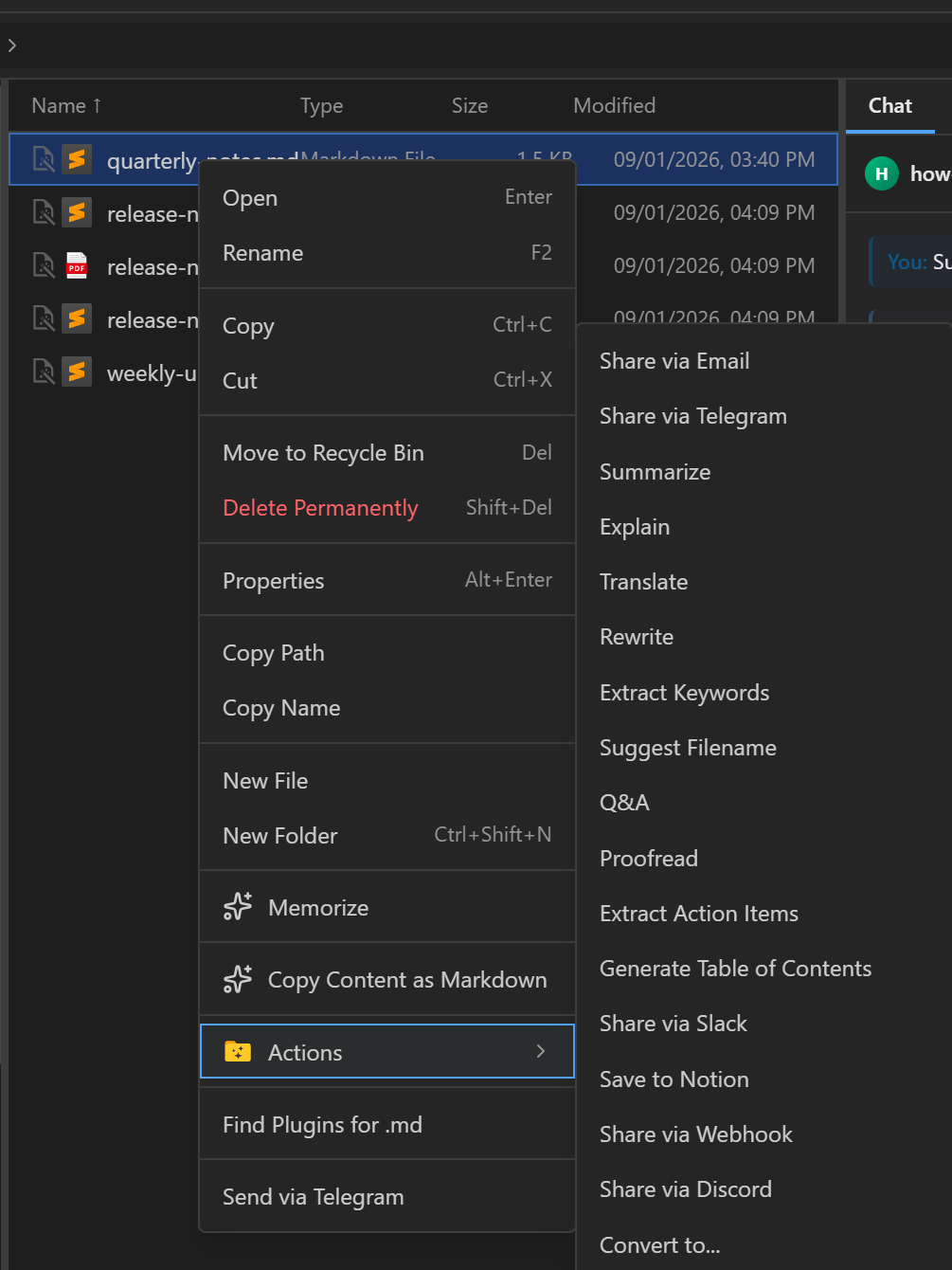The width and height of the screenshot is (952, 1270).
Task: Click the sparkle icon beside Memorize
Action: pos(238,907)
